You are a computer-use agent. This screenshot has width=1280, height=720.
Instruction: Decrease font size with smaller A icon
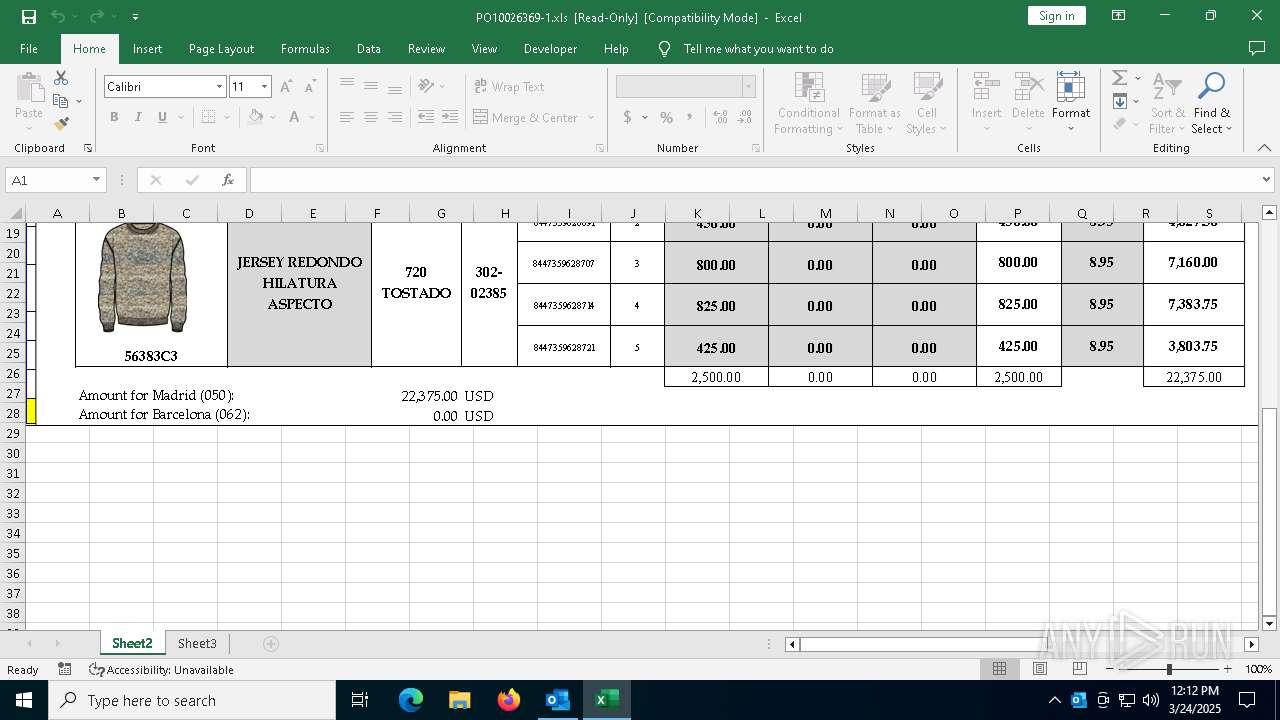[x=310, y=87]
